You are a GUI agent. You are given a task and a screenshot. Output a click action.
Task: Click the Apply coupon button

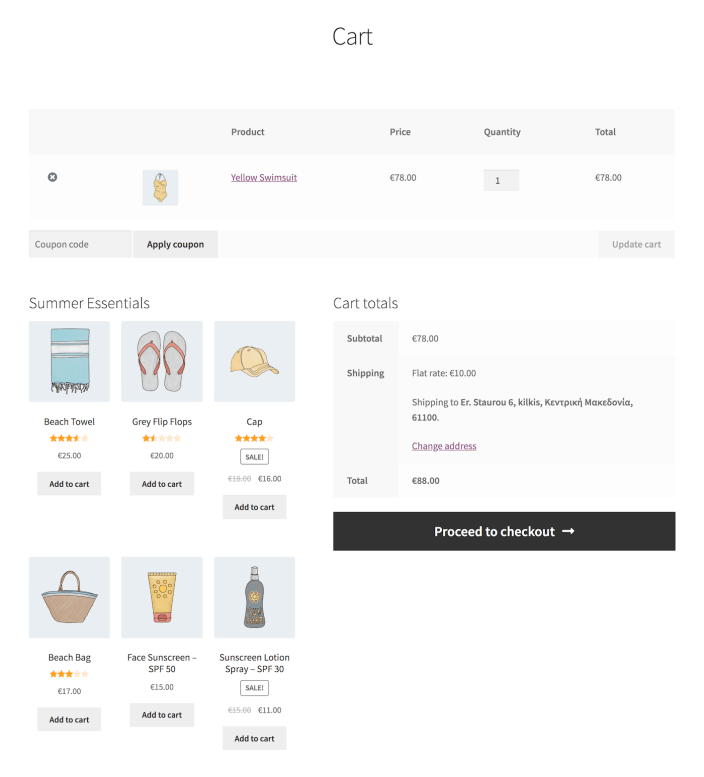pos(175,244)
